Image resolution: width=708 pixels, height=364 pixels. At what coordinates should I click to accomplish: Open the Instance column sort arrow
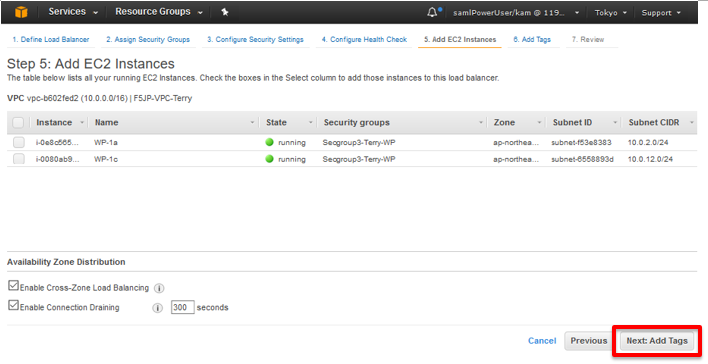pos(82,122)
